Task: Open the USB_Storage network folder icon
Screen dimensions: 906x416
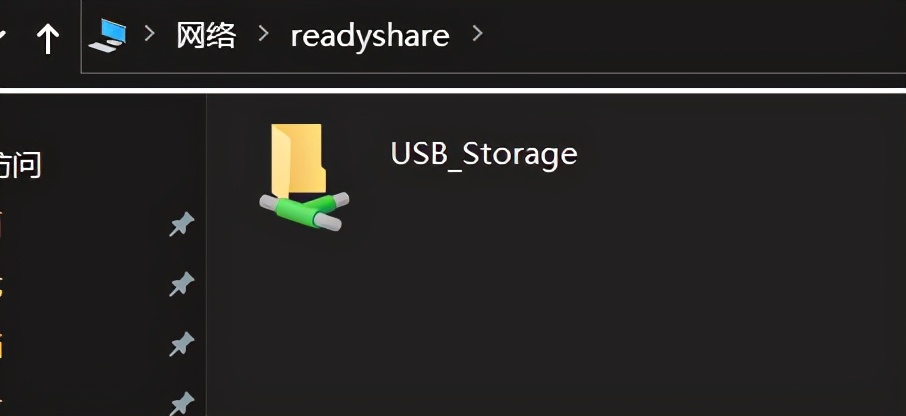Action: (304, 177)
